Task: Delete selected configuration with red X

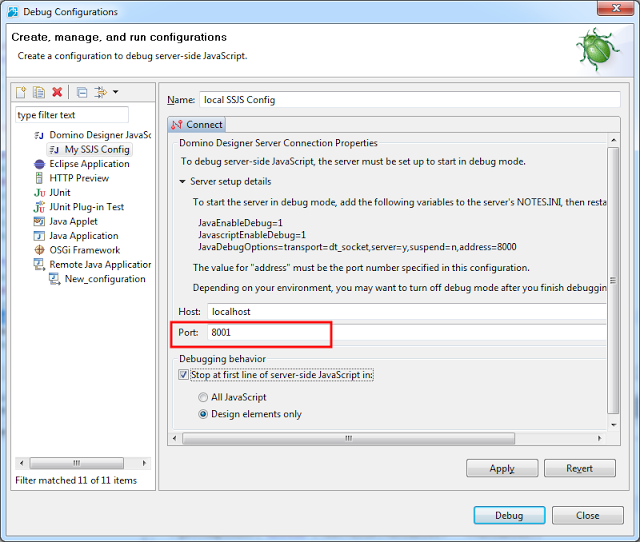Action: coord(57,92)
